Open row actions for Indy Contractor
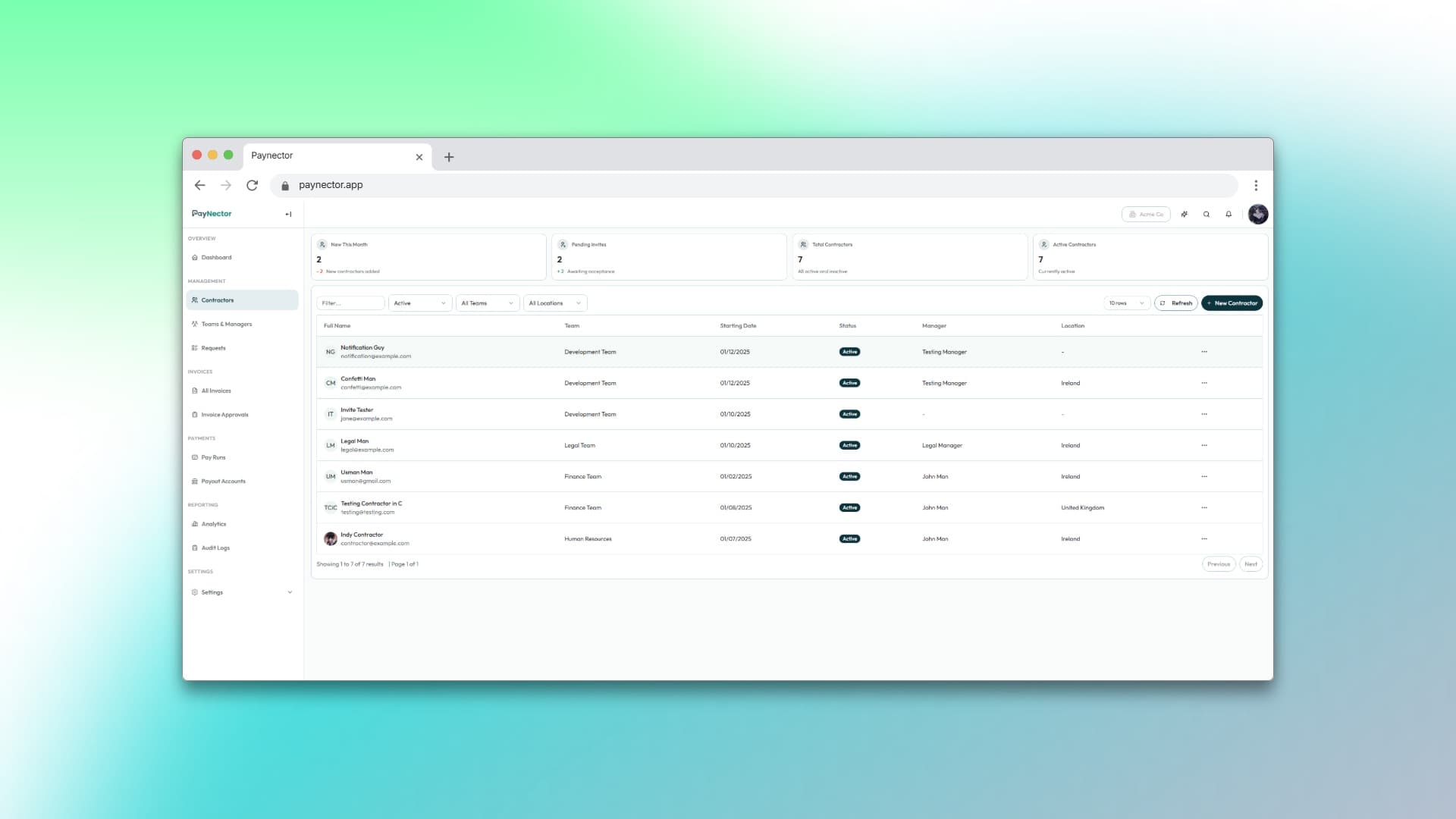Screen dimensions: 1456x819 1203,539
